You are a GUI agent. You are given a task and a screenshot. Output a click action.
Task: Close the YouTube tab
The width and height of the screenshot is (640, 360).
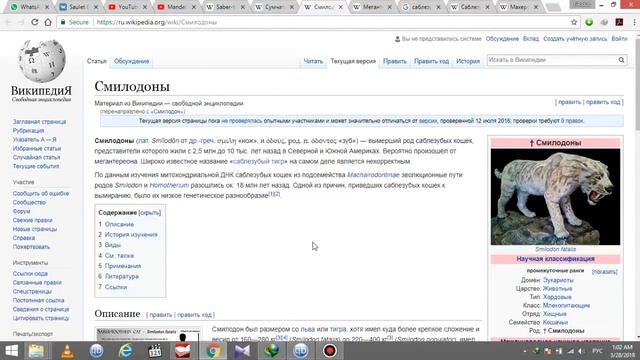coord(144,7)
